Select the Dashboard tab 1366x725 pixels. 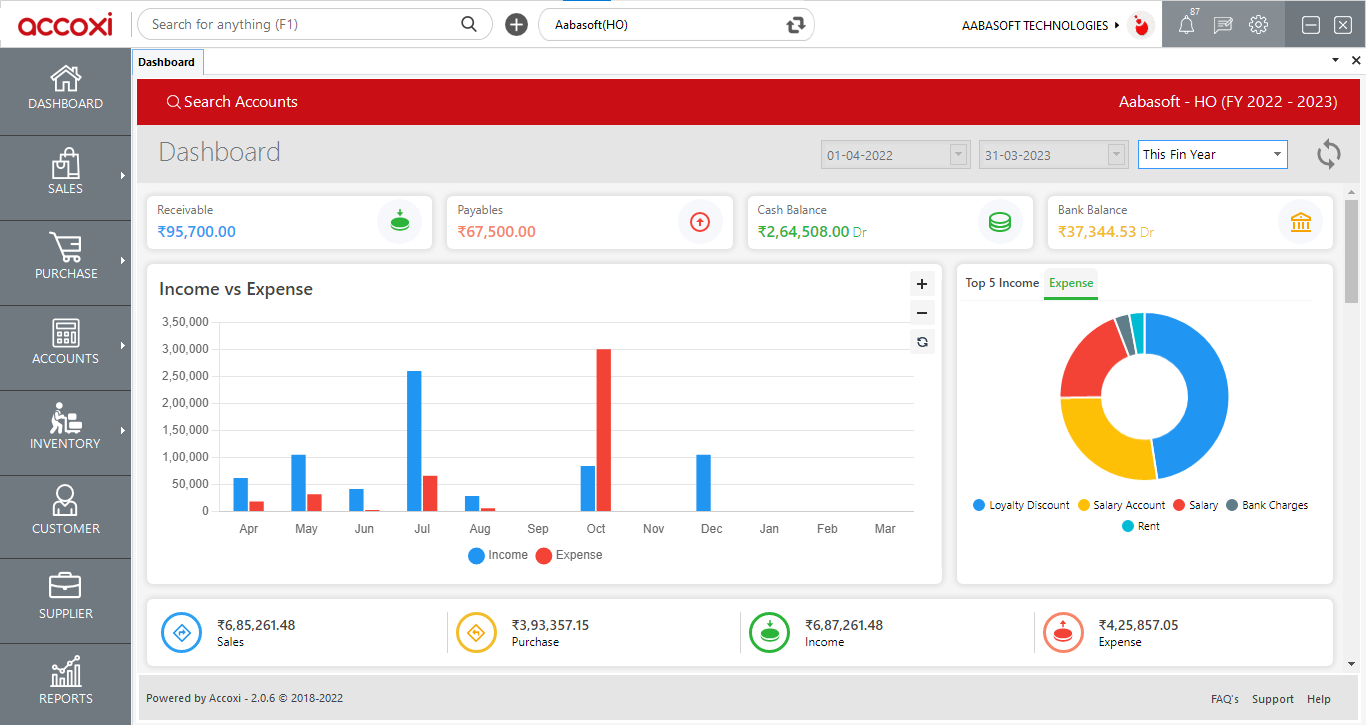(167, 61)
